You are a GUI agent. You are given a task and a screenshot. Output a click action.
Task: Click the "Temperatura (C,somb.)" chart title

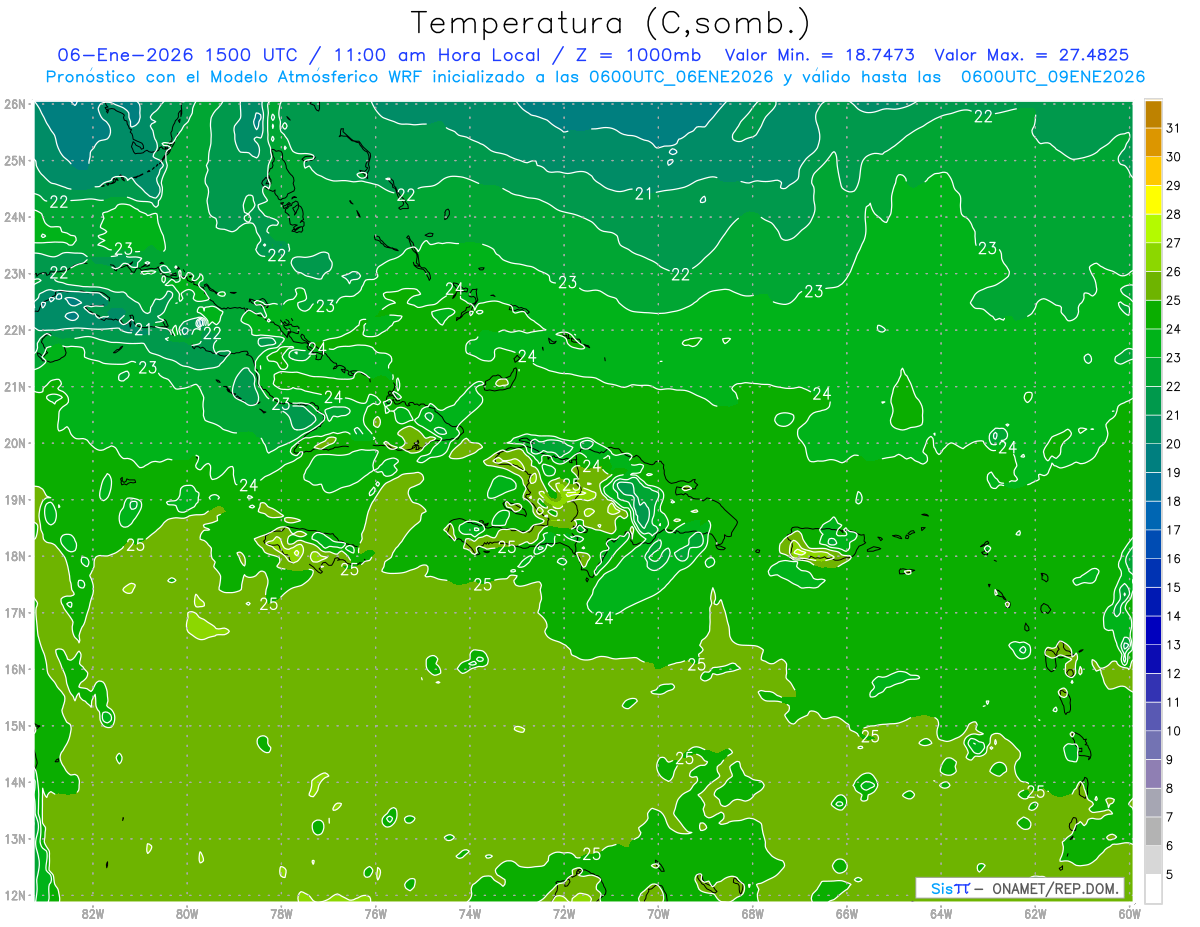pos(611,23)
